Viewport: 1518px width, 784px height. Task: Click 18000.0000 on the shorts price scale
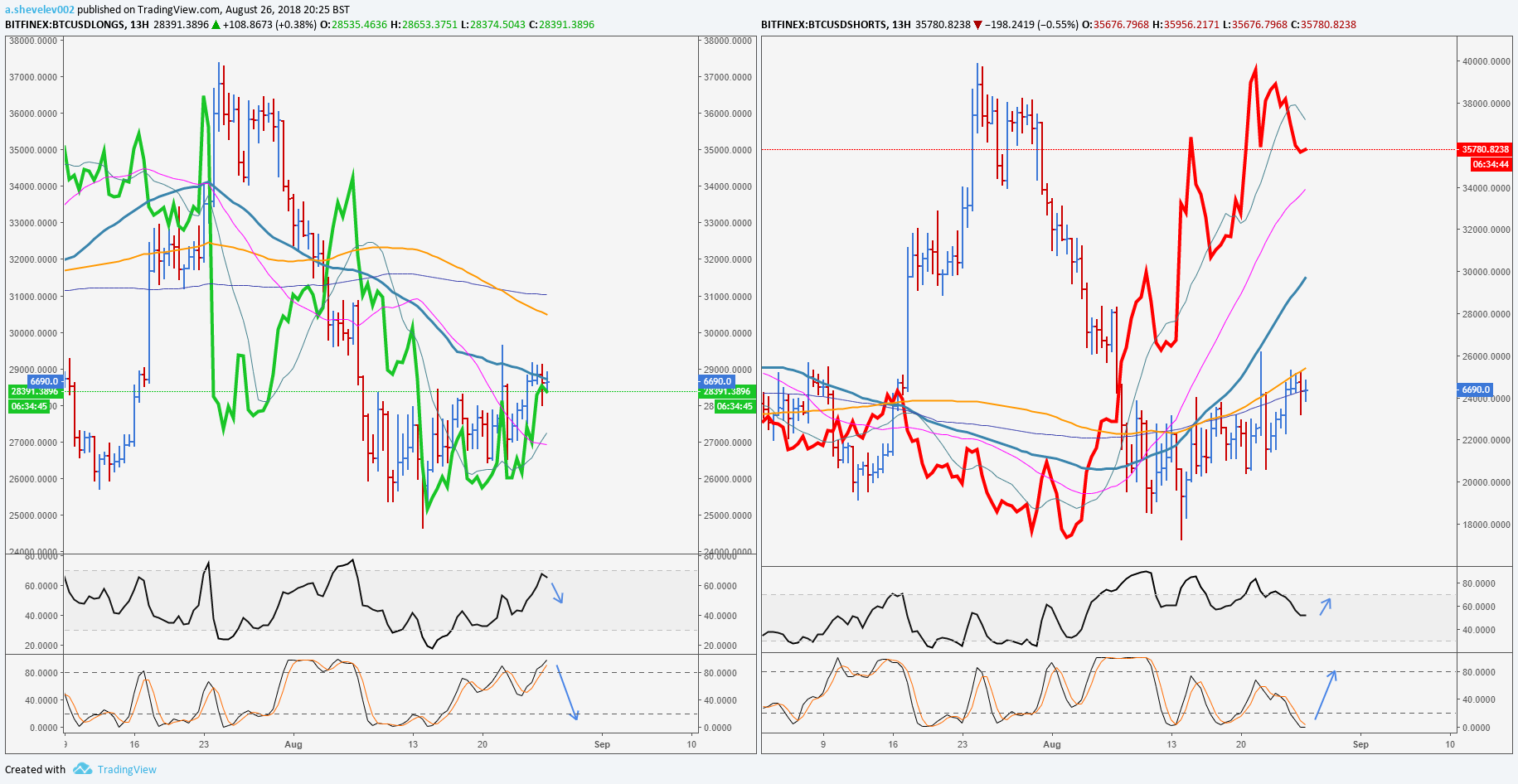pos(1486,525)
